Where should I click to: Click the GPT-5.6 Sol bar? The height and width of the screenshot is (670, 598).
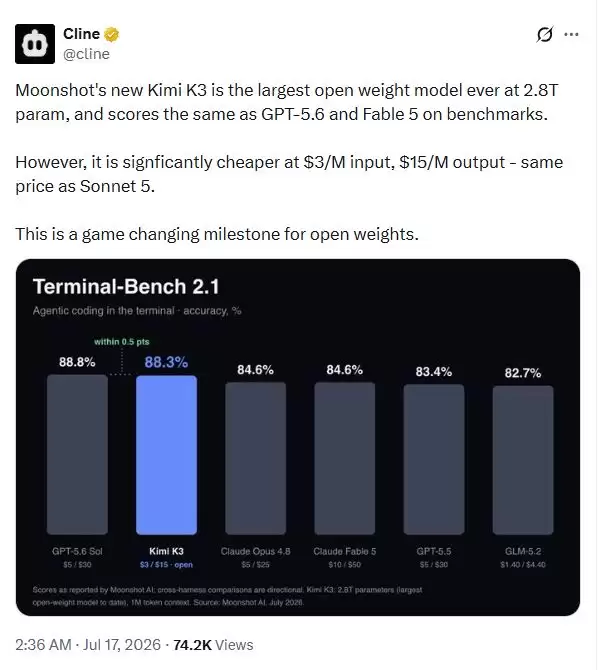(77, 455)
